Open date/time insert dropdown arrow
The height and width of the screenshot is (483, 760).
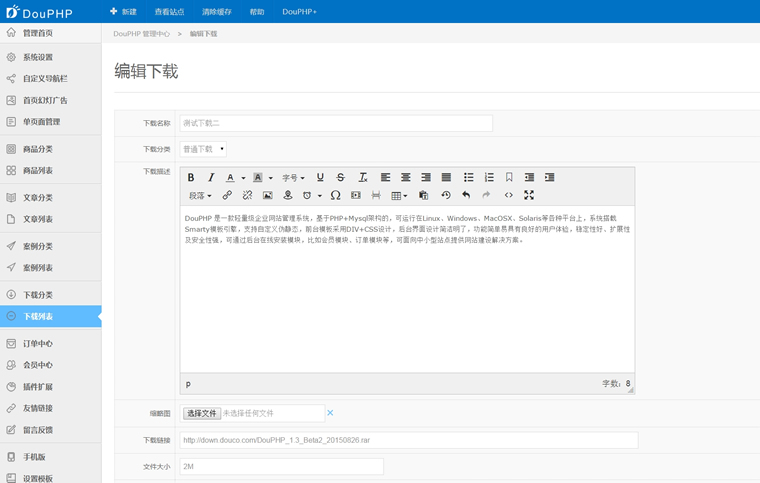[319, 196]
